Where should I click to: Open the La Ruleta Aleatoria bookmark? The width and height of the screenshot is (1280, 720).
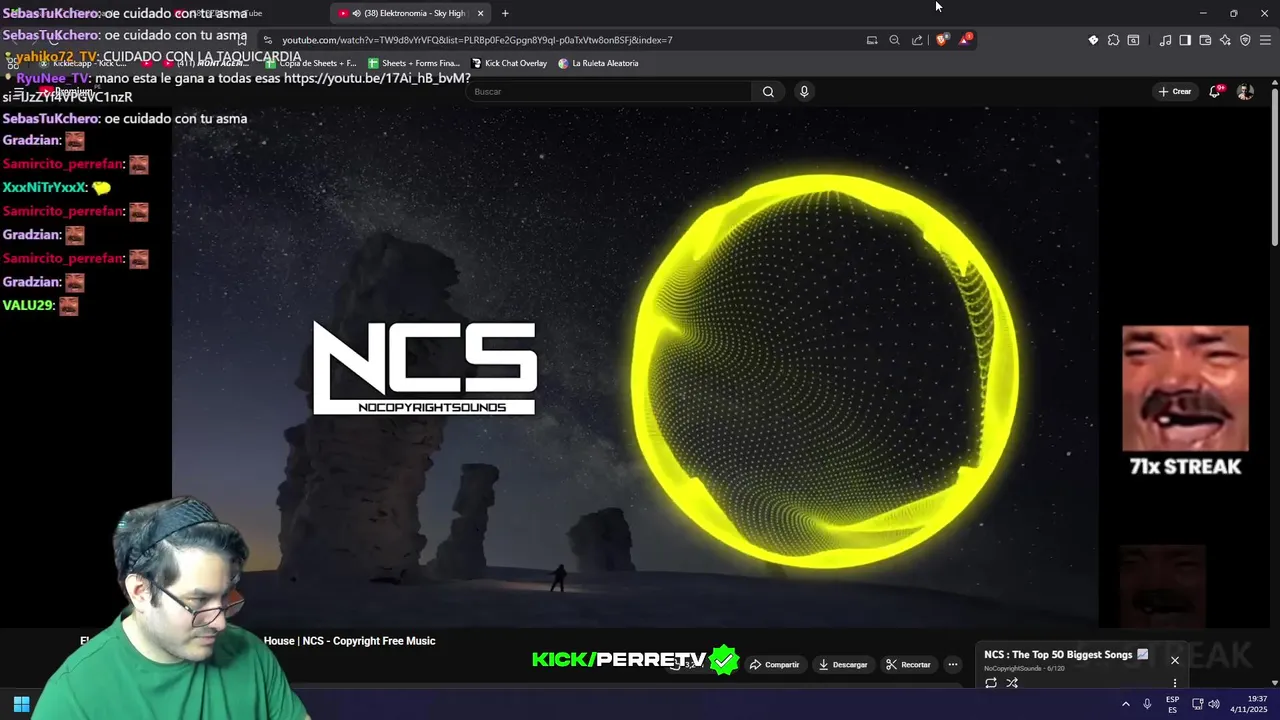(x=598, y=63)
